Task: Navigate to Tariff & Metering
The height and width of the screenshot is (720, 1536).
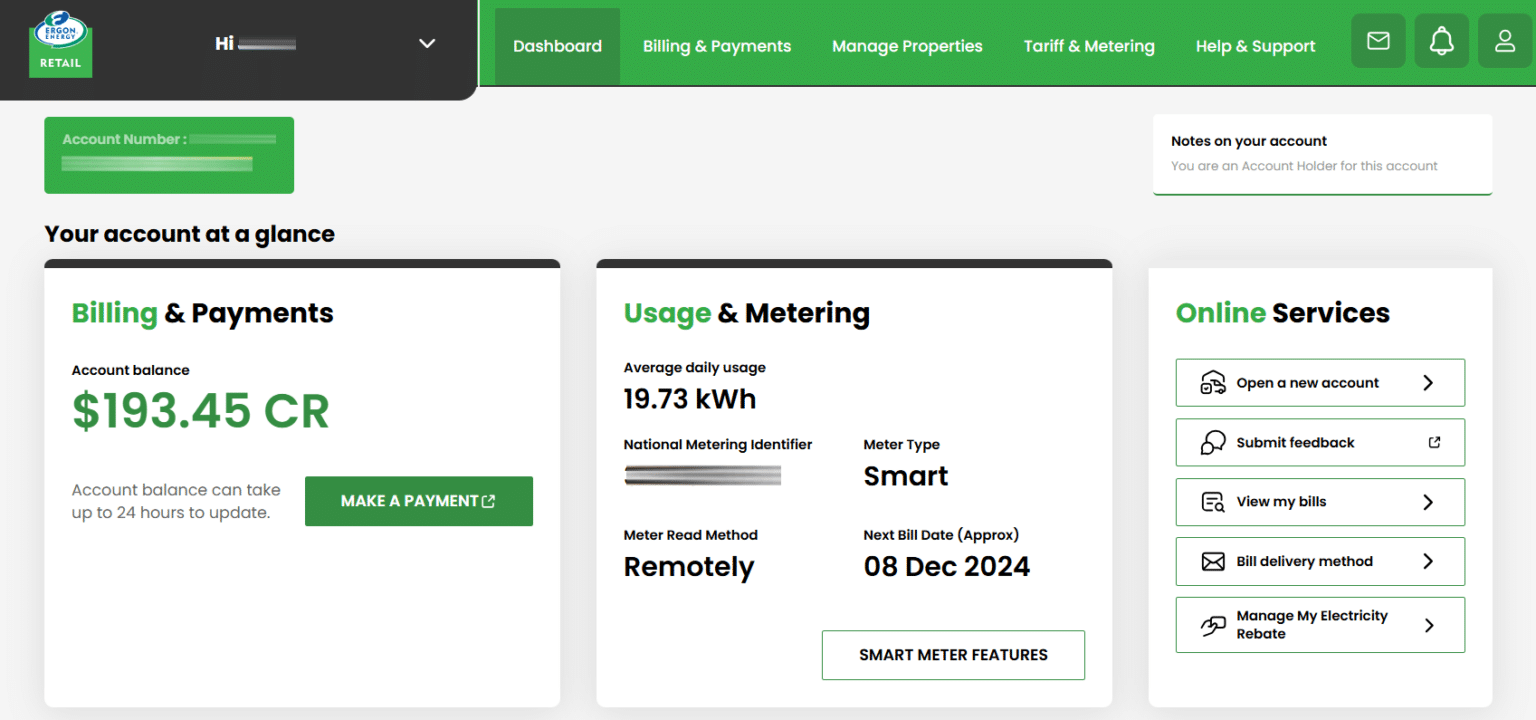Action: [x=1089, y=45]
